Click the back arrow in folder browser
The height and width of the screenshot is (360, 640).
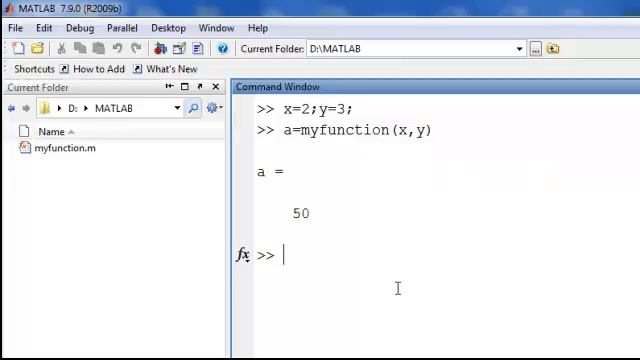pos(11,108)
